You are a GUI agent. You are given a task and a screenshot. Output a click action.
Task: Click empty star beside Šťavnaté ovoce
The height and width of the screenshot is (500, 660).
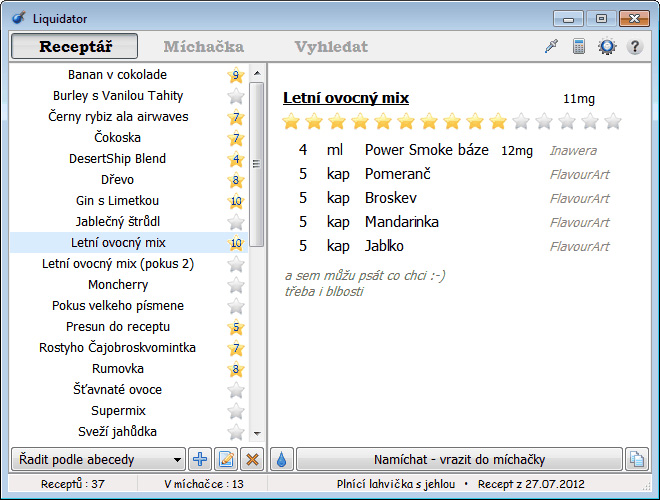click(x=236, y=390)
